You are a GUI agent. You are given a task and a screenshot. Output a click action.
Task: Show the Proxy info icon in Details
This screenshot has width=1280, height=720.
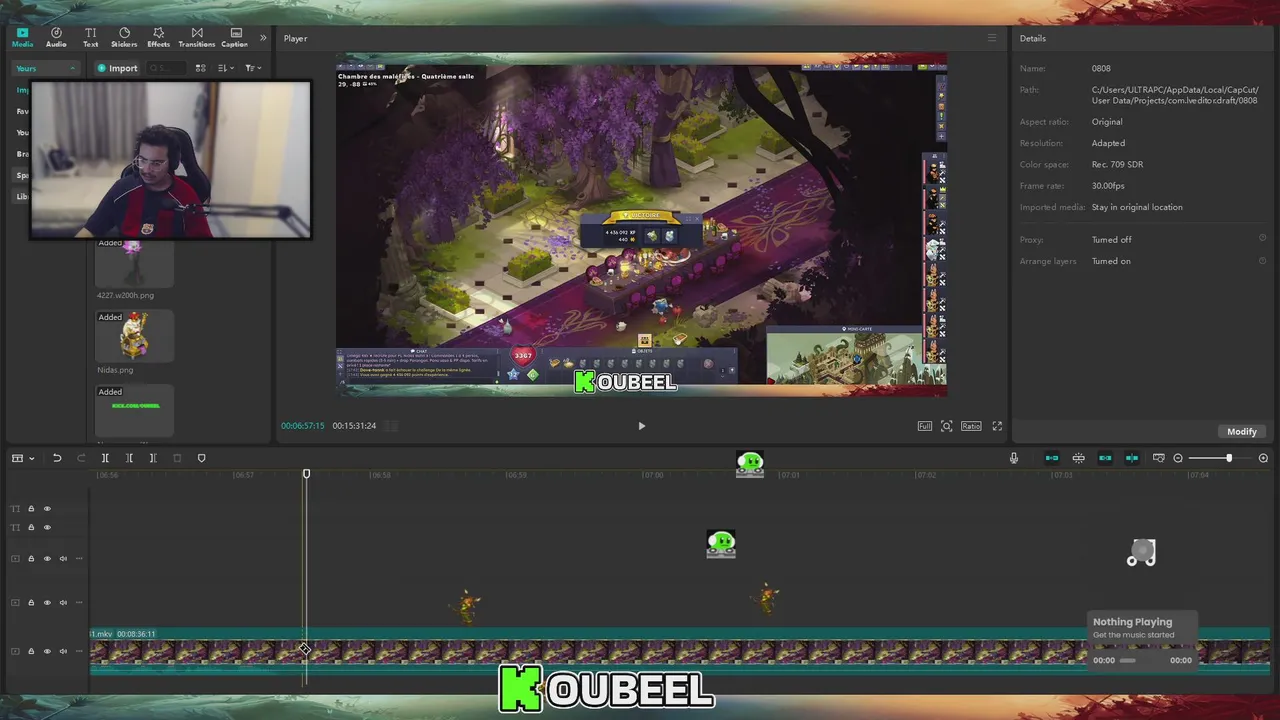[x=1262, y=239]
